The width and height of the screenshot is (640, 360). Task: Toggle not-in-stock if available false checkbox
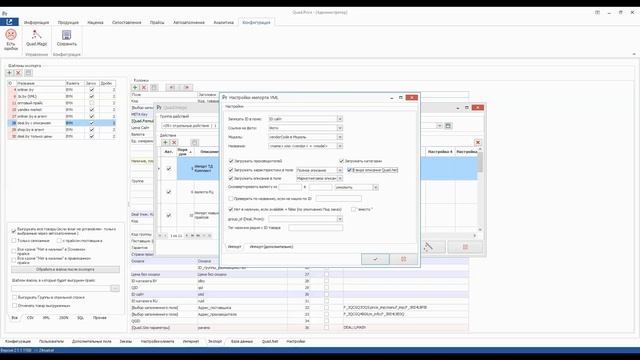pos(231,209)
